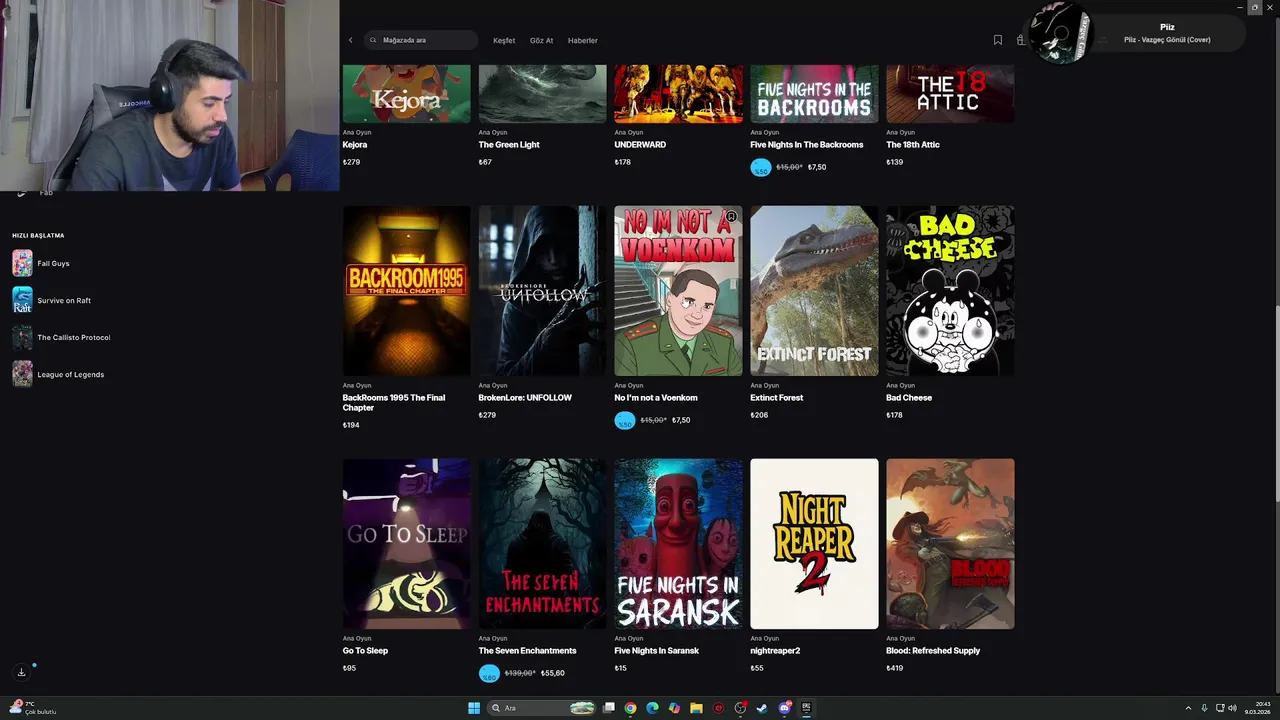Open BackRooms 1995 The Final Chapter cover
This screenshot has width=1280, height=720.
406,291
